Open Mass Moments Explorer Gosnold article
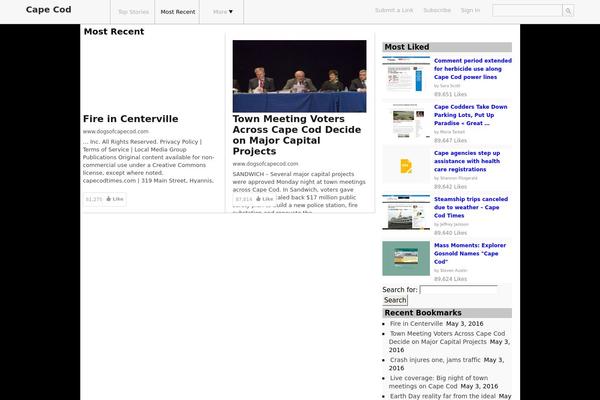The width and height of the screenshot is (600, 400). coord(470,253)
